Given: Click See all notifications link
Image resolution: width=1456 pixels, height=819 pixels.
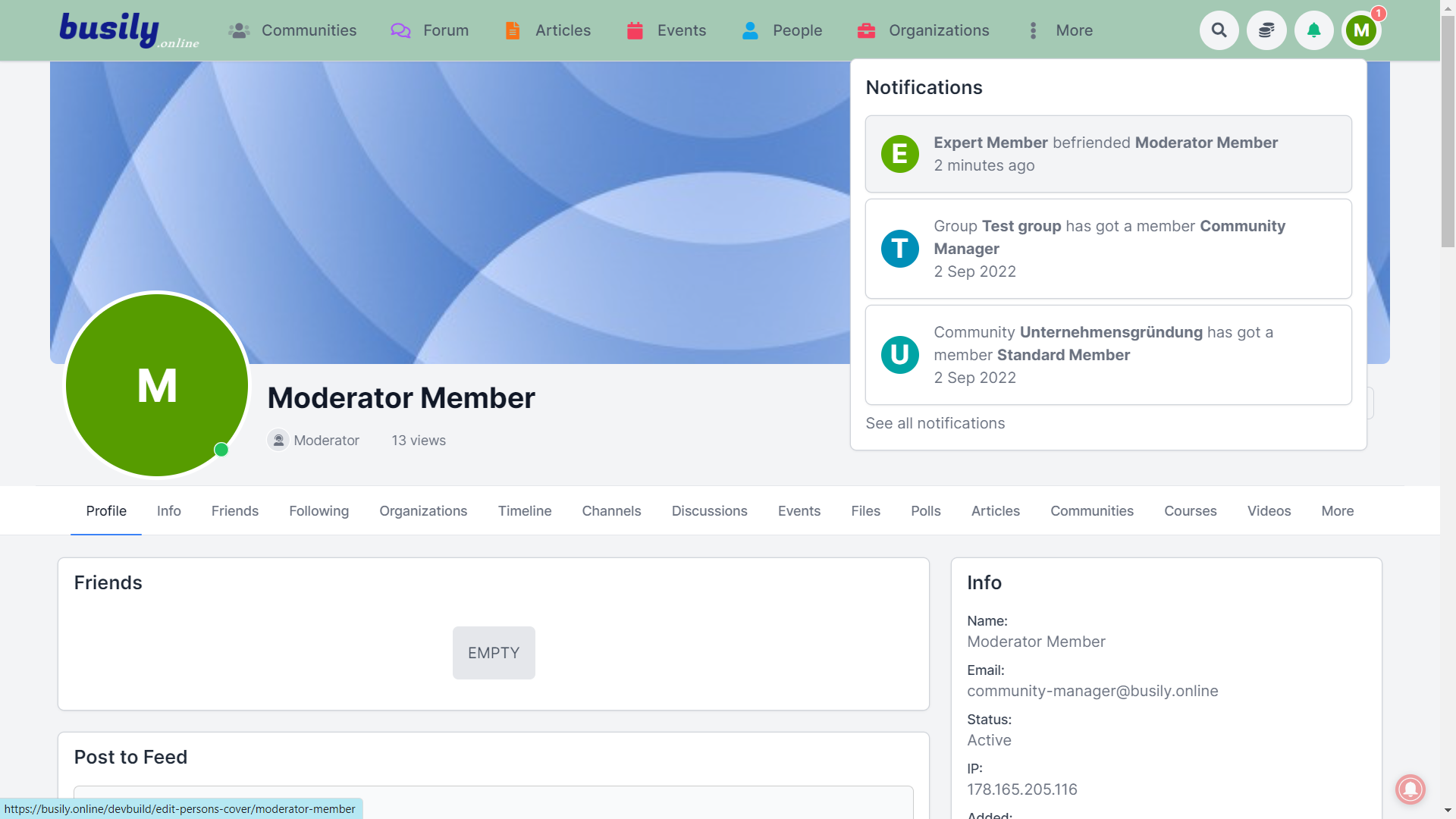Looking at the screenshot, I should click(935, 423).
